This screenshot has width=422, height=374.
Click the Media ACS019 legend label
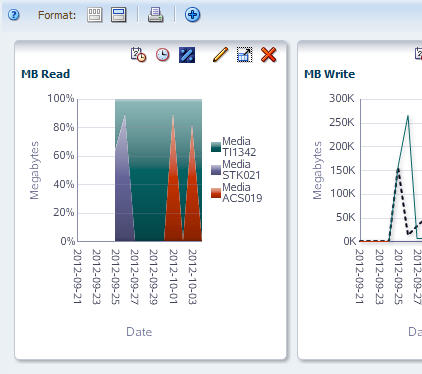(242, 193)
